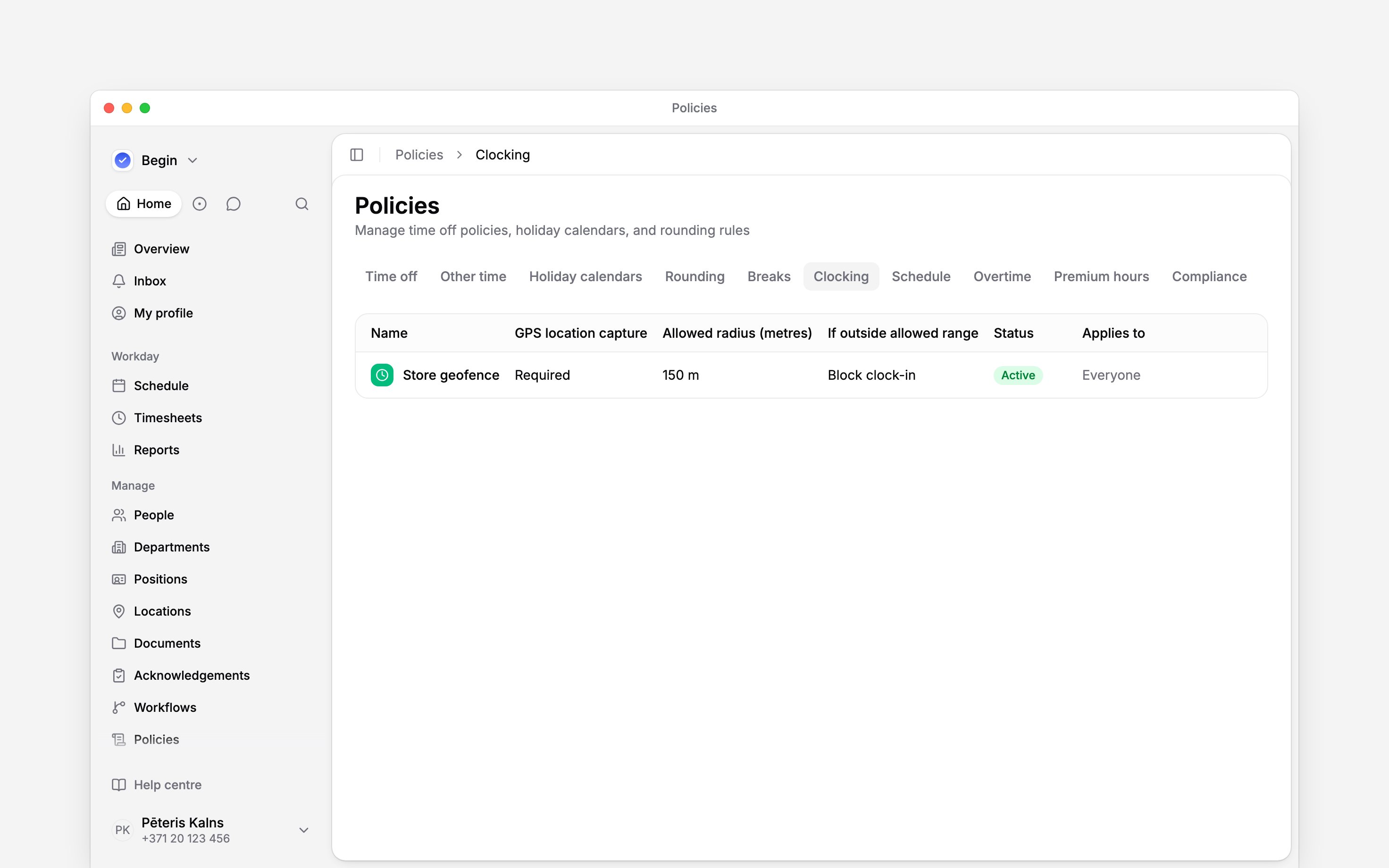Open Schedule in the Workday section
The width and height of the screenshot is (1389, 868).
click(x=151, y=386)
